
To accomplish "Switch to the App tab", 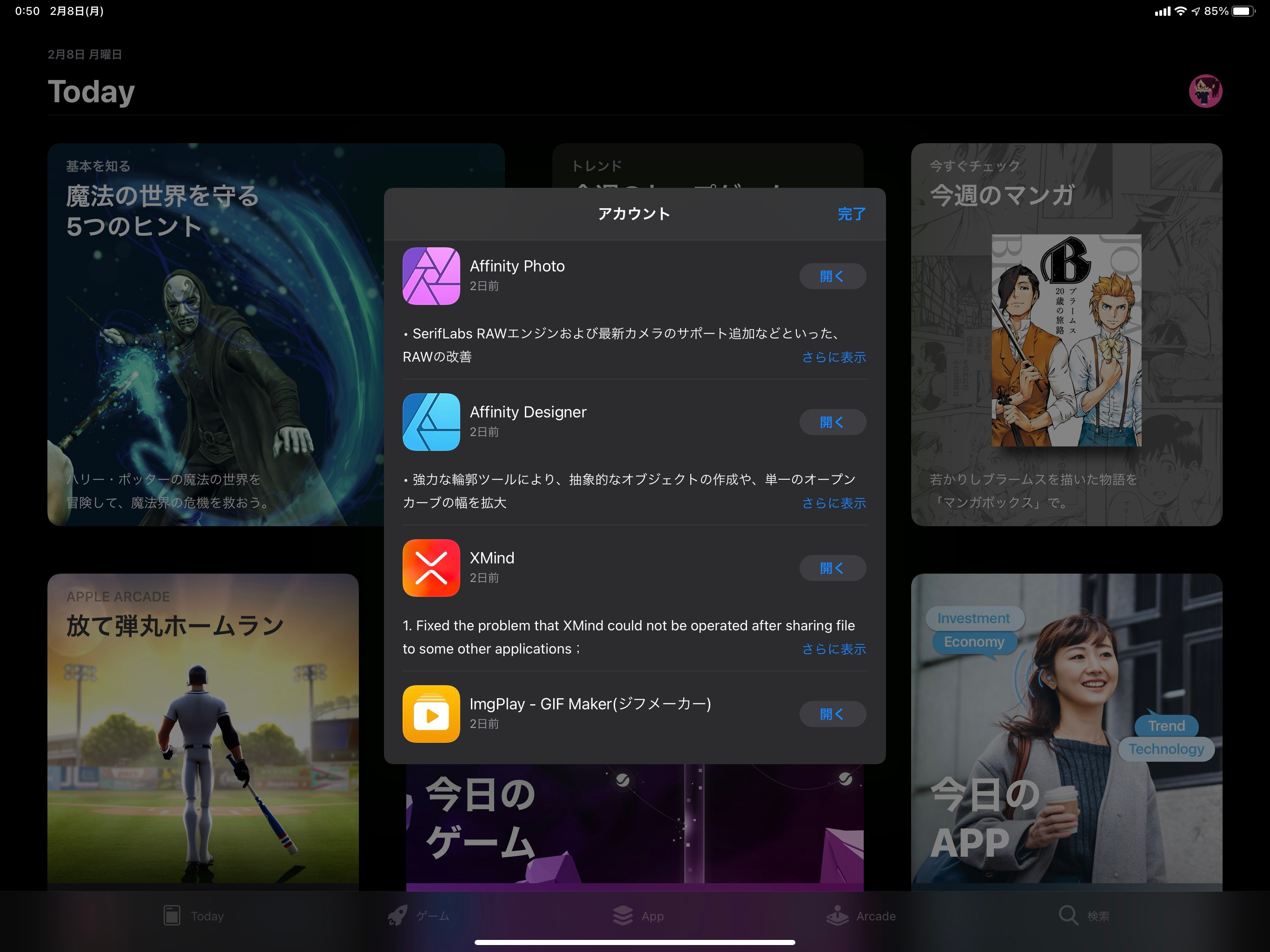I will (638, 916).
